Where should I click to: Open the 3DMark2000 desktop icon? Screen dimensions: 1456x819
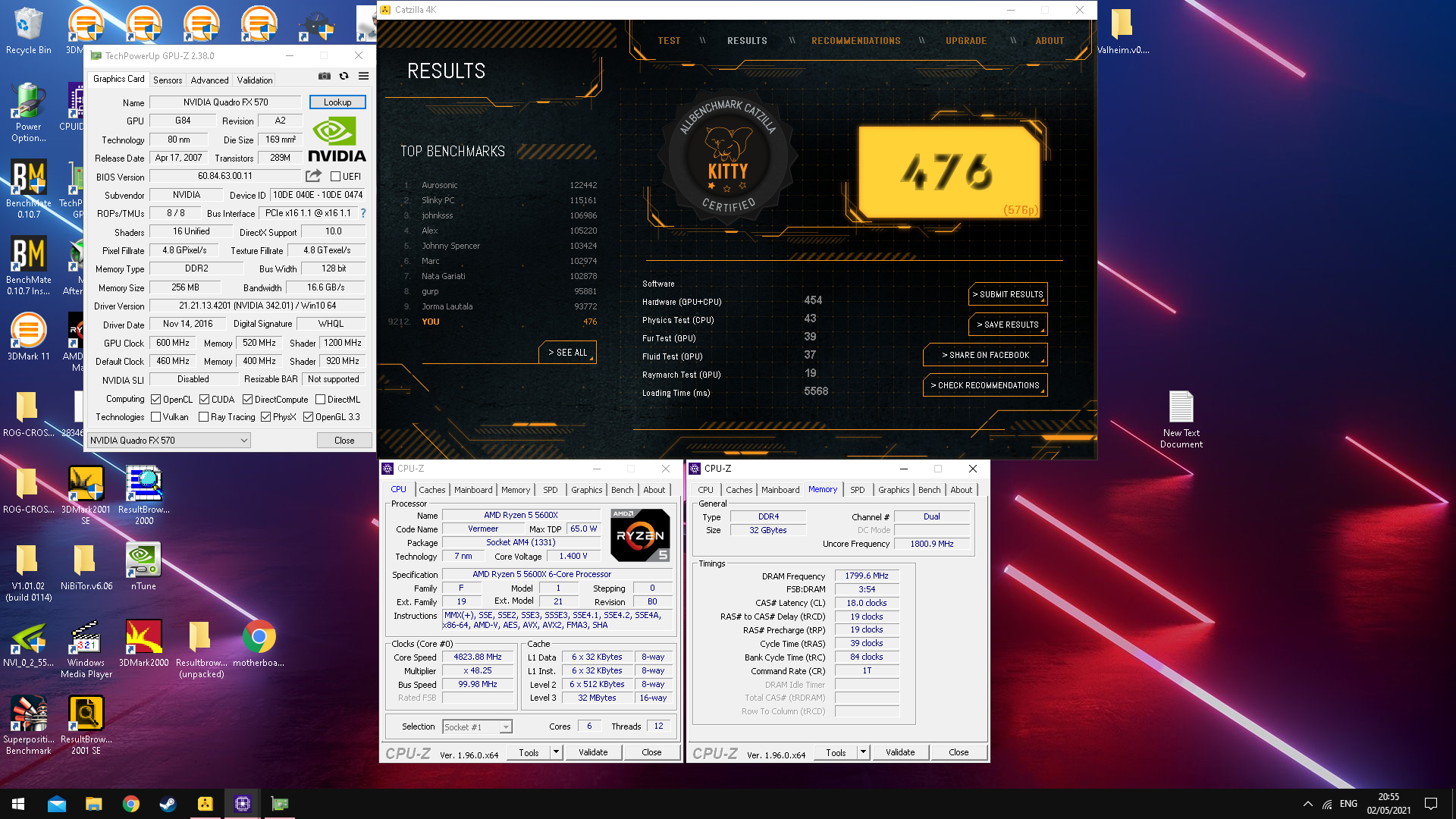click(x=143, y=643)
